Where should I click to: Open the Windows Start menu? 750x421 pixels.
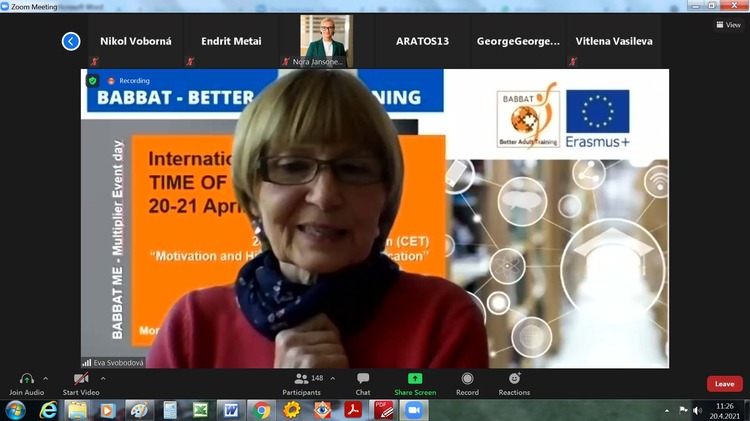coord(15,410)
